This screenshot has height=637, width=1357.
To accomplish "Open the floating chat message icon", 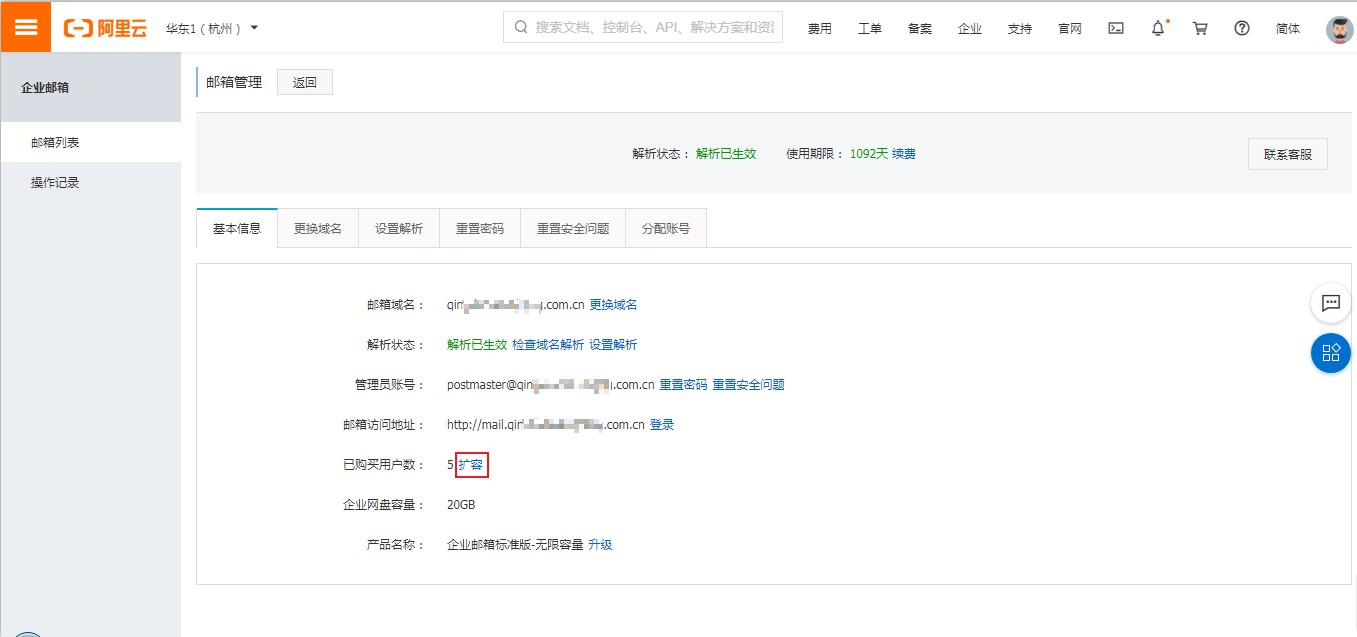I will point(1330,303).
